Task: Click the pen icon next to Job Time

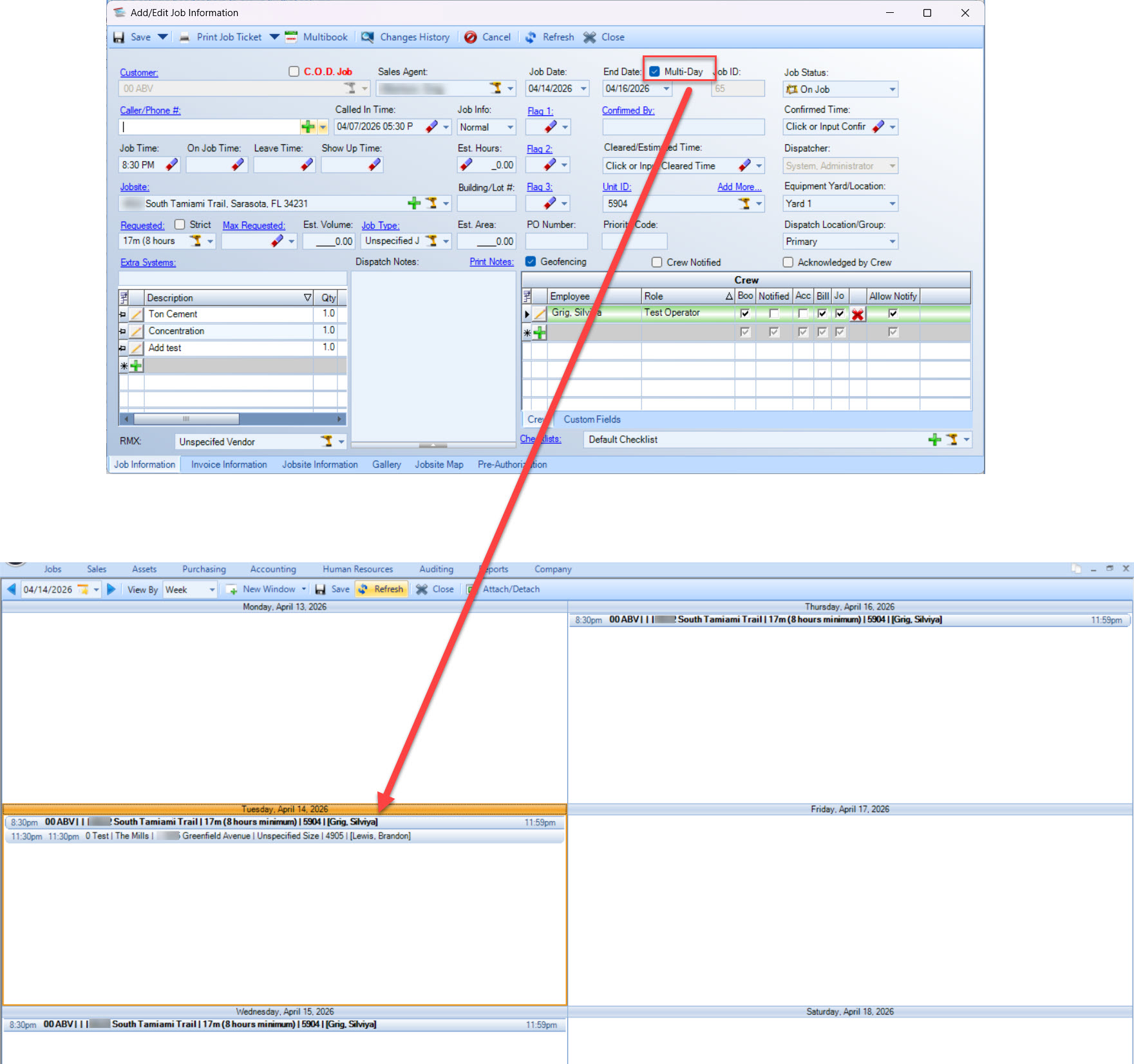Action: [171, 165]
